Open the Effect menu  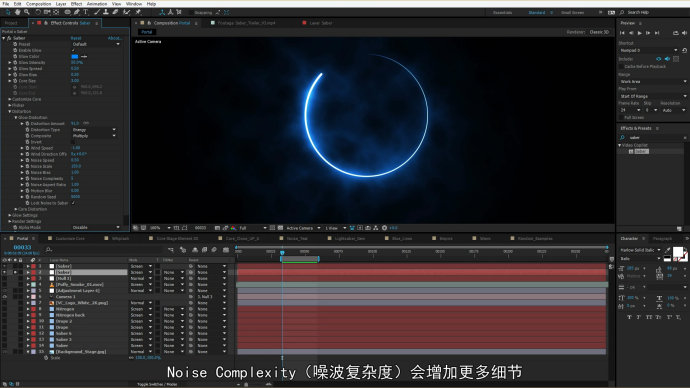(x=77, y=4)
